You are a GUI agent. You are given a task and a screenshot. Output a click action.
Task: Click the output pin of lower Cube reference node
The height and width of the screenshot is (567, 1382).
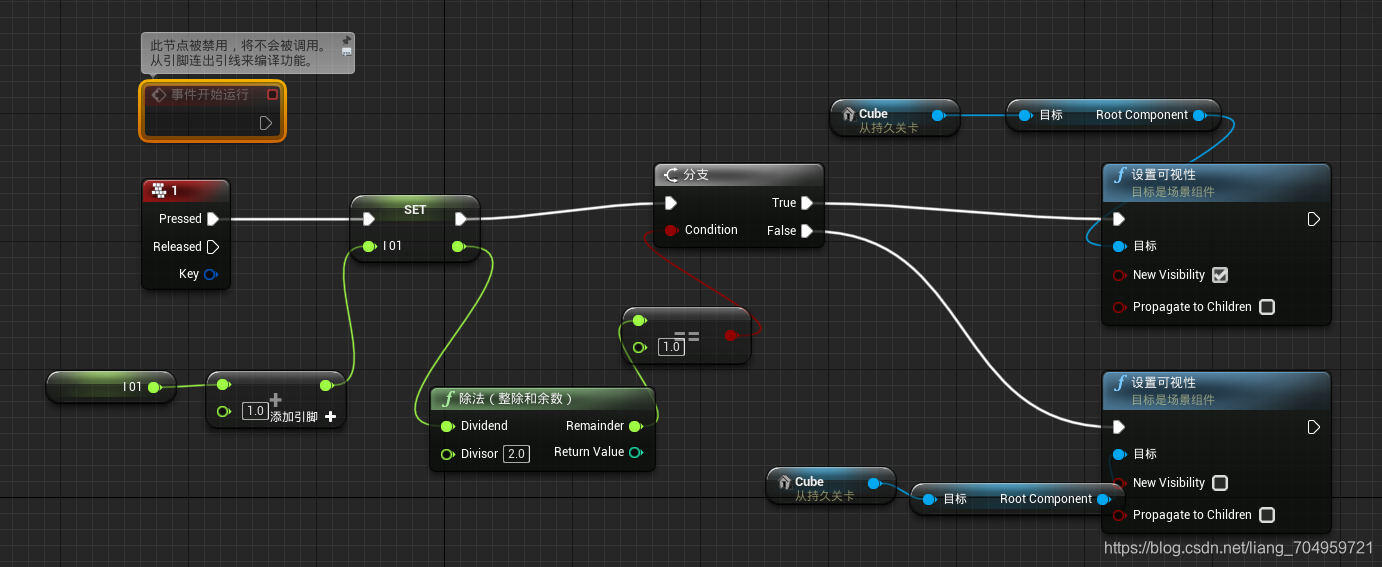[x=874, y=484]
